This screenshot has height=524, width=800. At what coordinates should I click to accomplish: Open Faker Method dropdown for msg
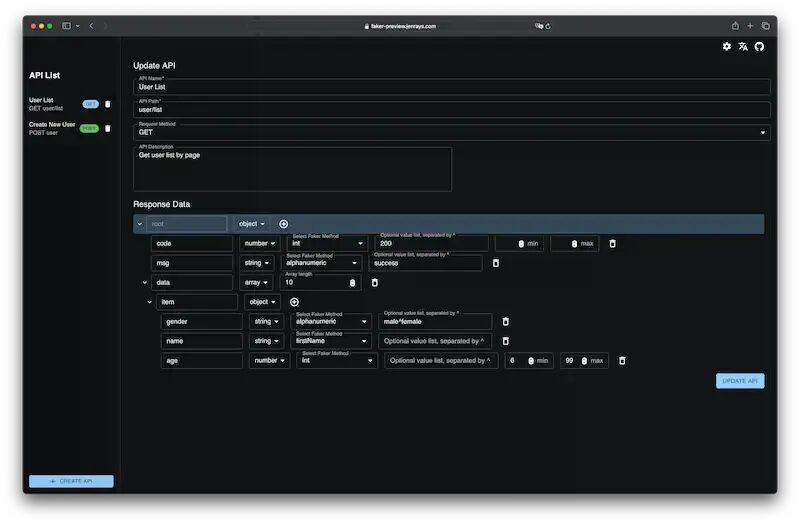(321, 263)
